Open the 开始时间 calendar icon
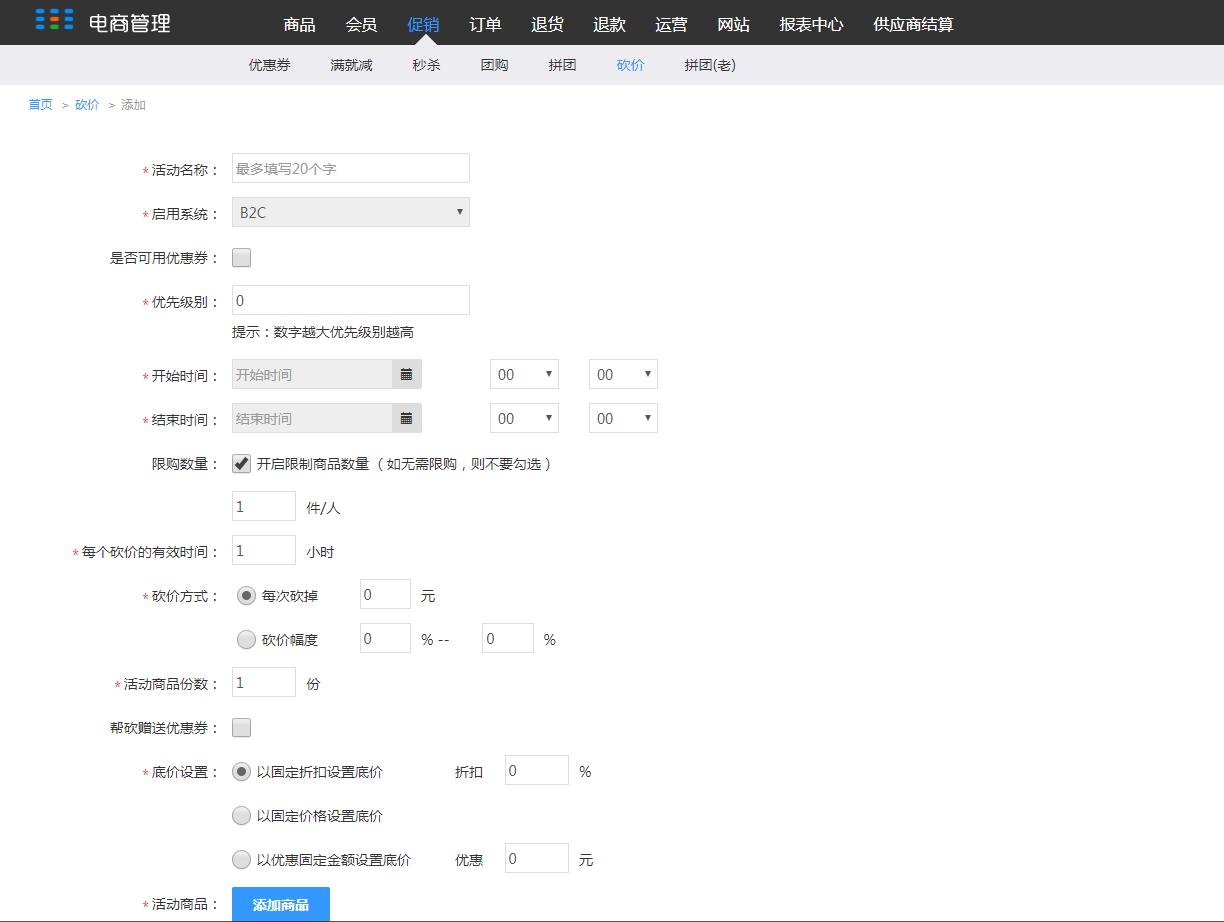The image size is (1224, 922). (407, 375)
